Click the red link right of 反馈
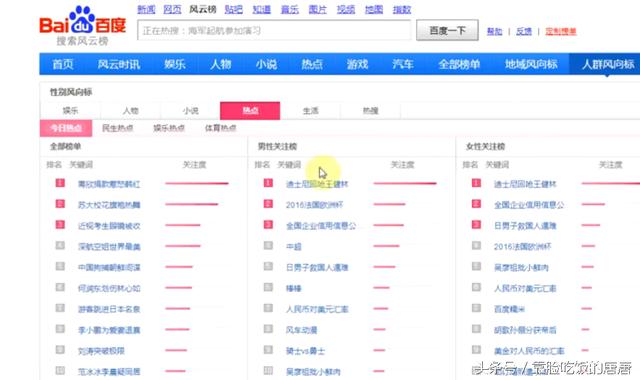 [x=561, y=31]
